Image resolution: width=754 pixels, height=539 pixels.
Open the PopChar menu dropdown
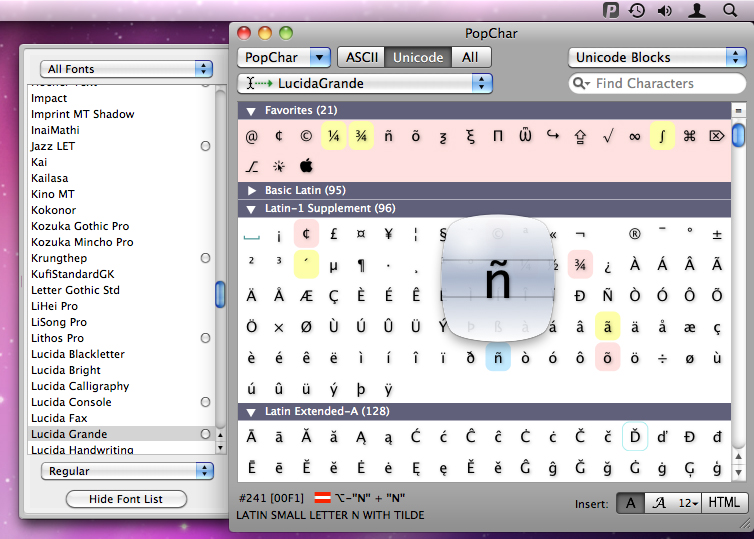coord(284,58)
